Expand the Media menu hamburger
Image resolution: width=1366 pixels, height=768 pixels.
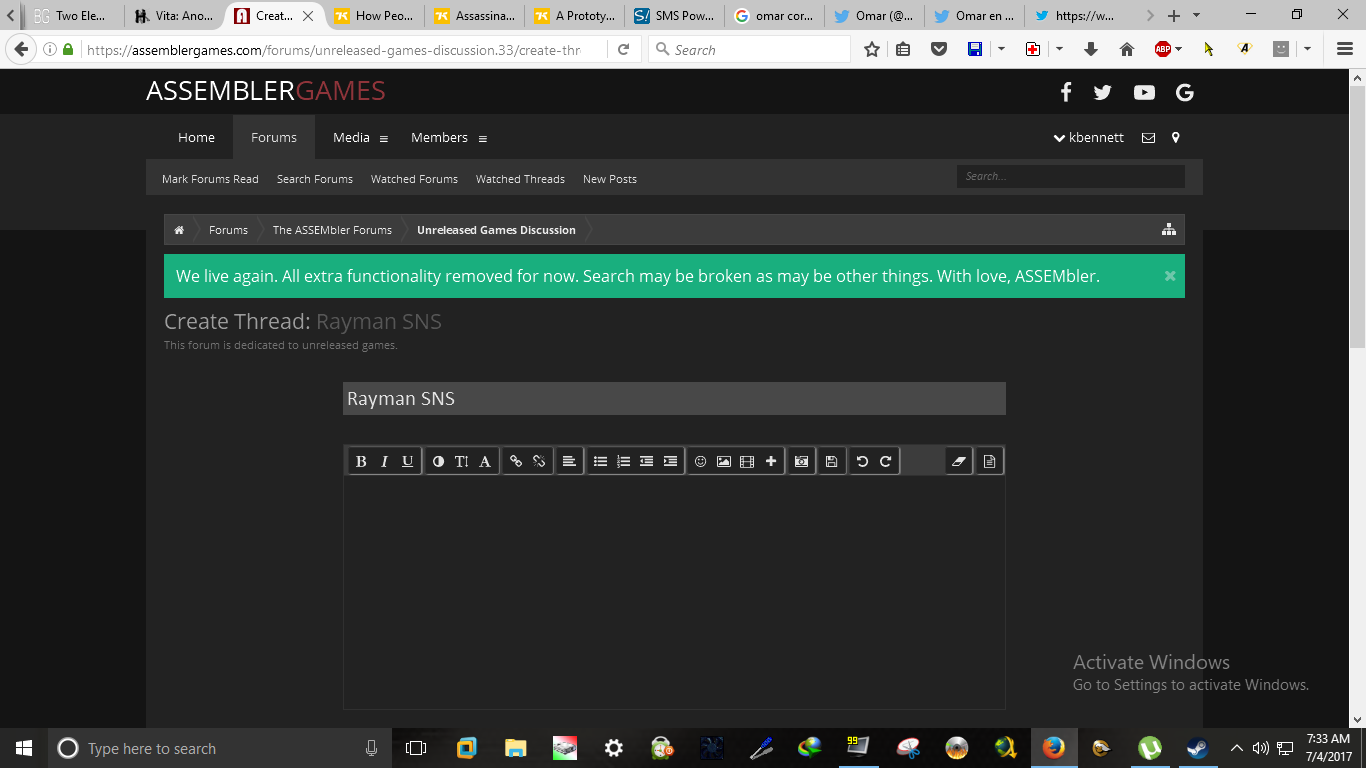coord(384,139)
